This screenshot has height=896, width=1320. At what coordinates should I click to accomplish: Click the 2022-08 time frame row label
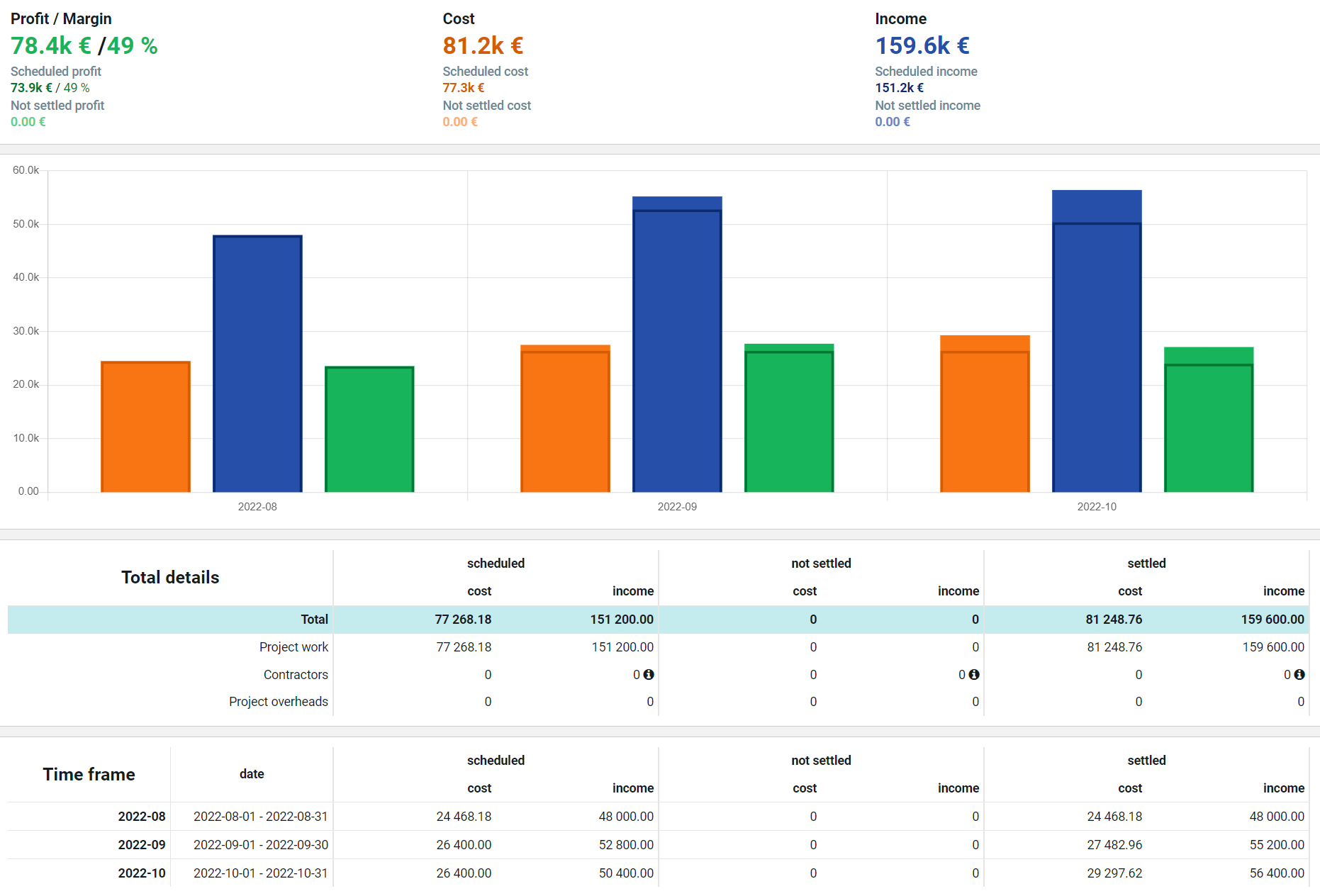142,816
